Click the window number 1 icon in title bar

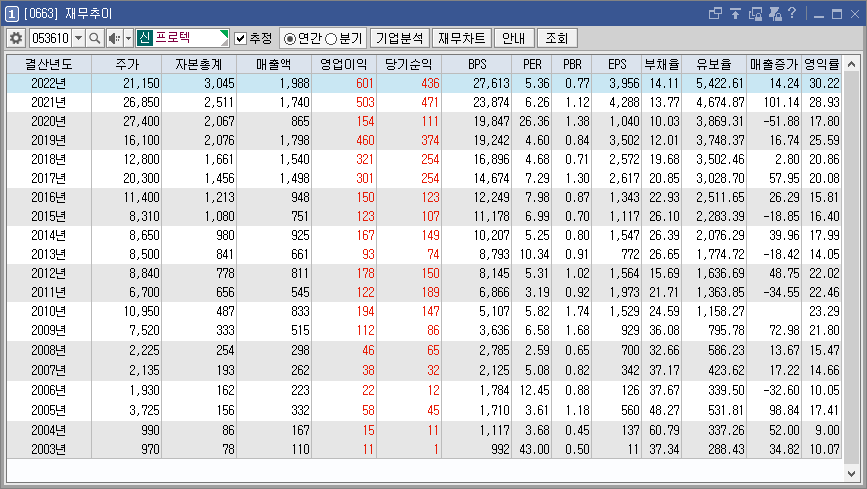(x=12, y=13)
